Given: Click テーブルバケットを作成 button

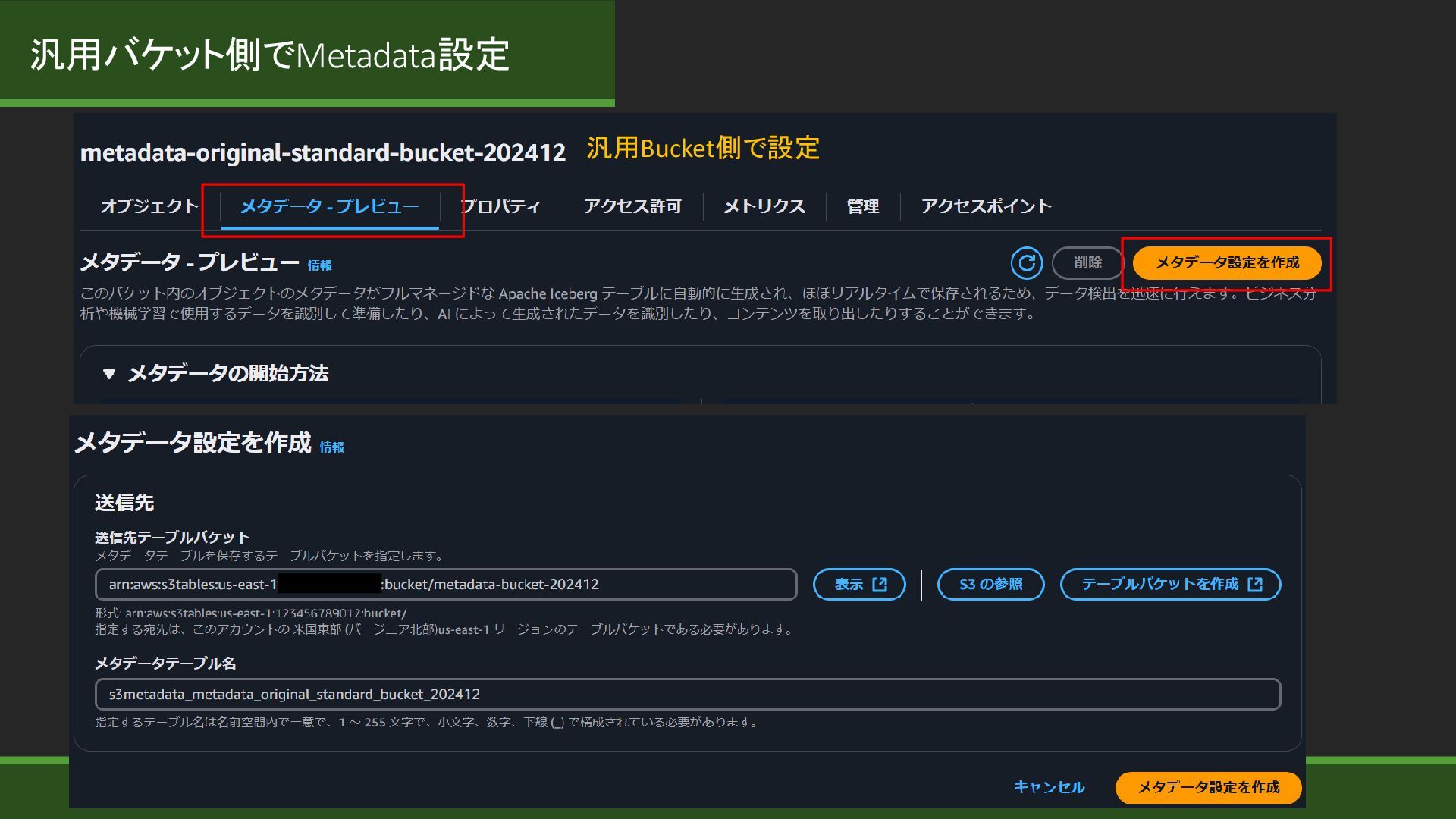Looking at the screenshot, I should coord(1159,585).
